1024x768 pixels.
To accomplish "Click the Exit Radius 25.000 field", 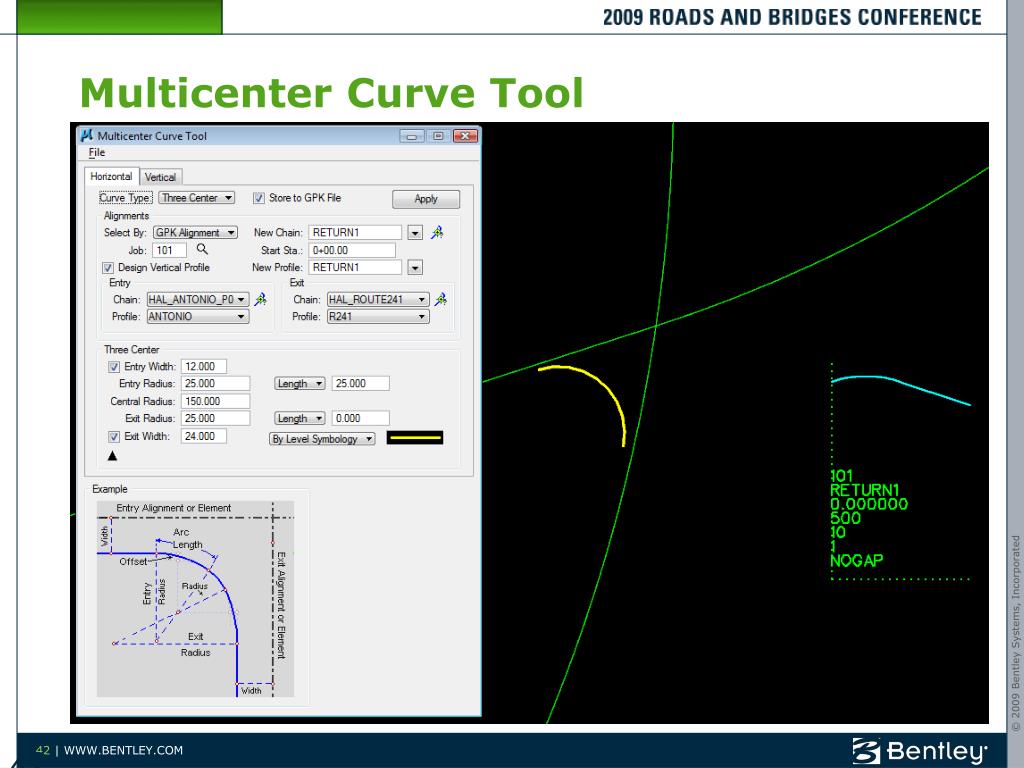I will 216,418.
